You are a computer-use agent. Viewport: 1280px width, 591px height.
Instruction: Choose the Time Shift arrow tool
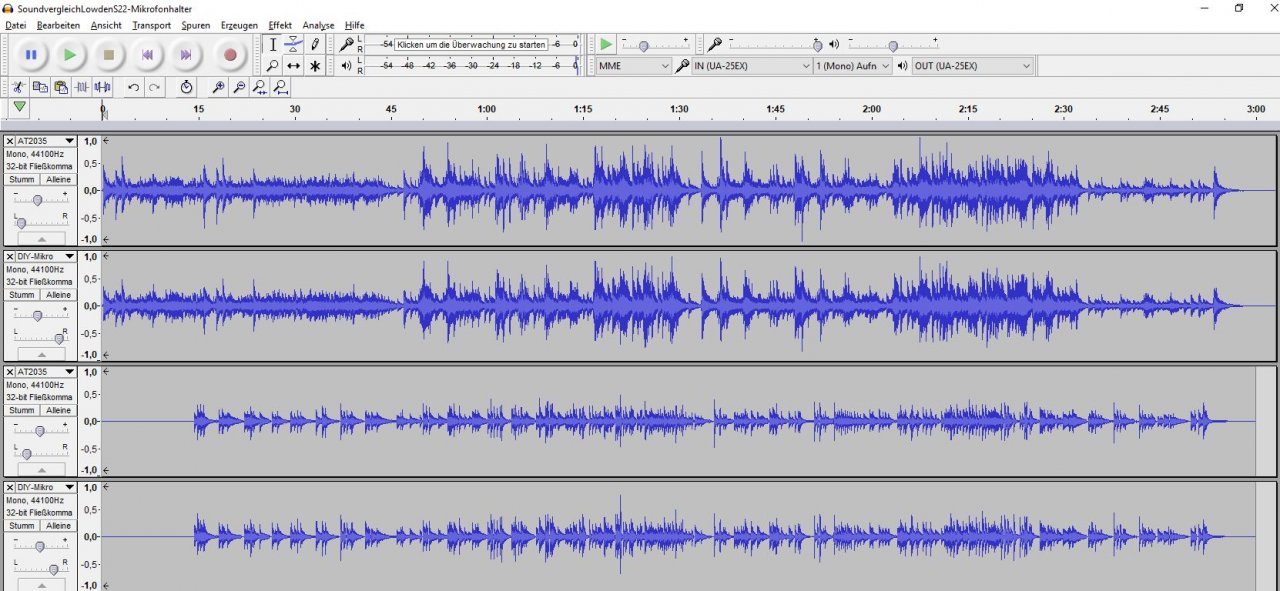click(293, 66)
